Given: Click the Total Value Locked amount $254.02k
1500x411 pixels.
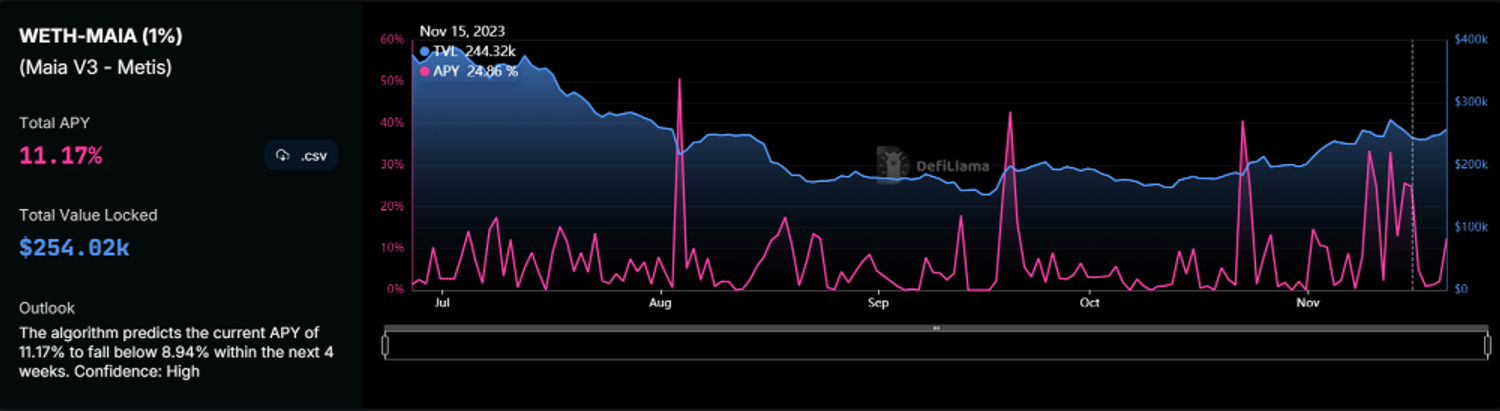Looking at the screenshot, I should (74, 248).
